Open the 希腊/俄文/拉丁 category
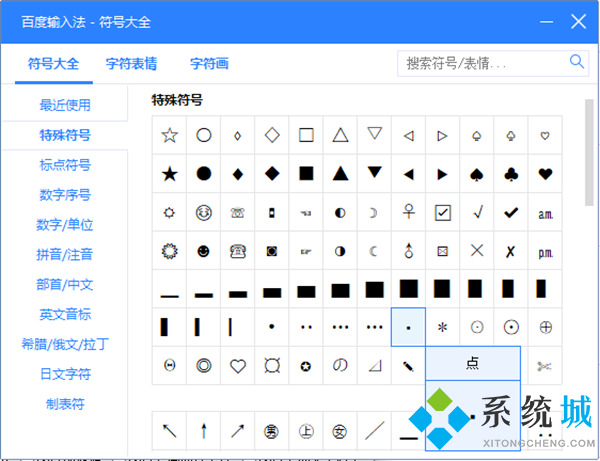Viewport: 600px width, 461px height. (x=65, y=344)
